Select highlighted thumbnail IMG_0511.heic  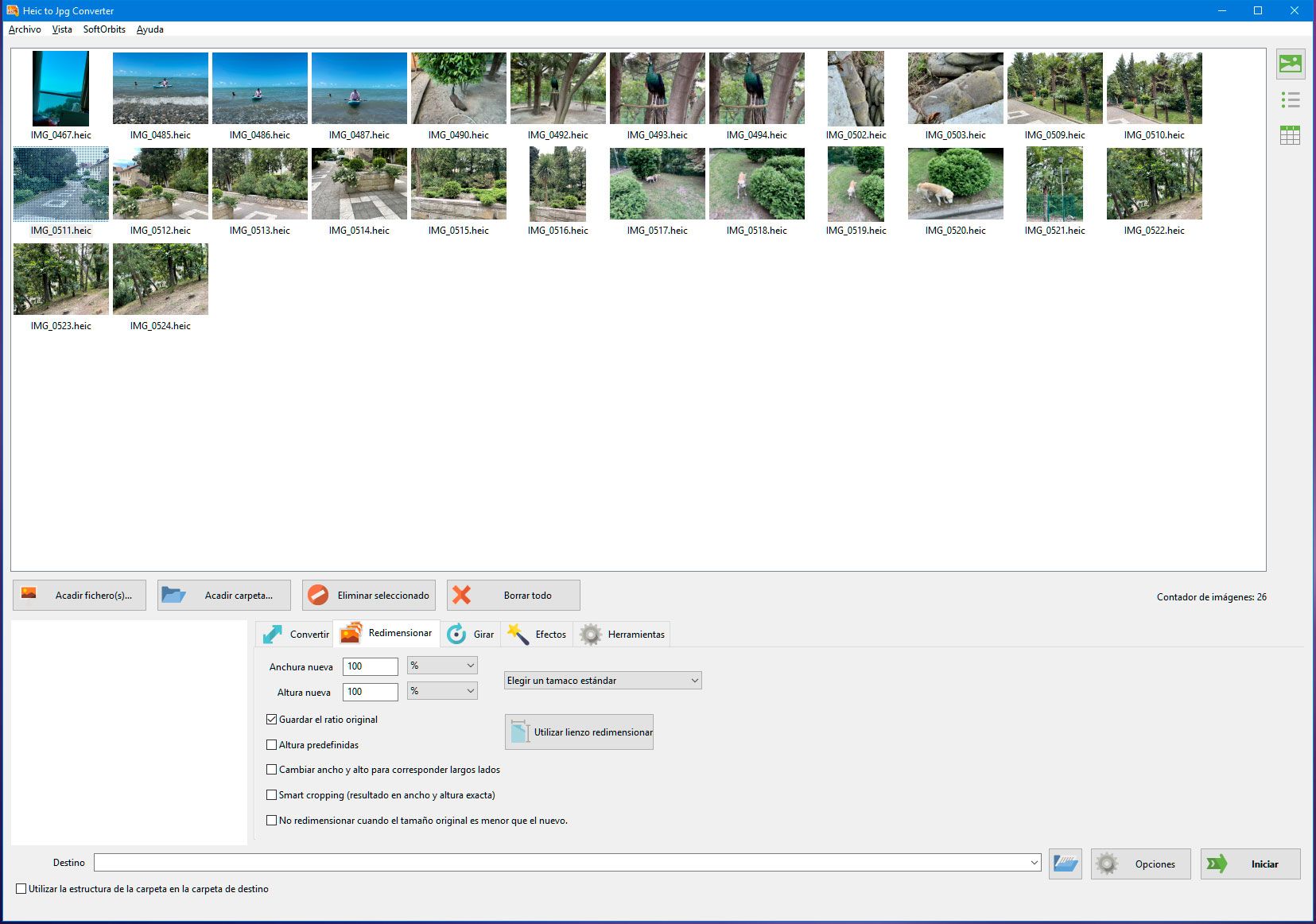click(61, 184)
